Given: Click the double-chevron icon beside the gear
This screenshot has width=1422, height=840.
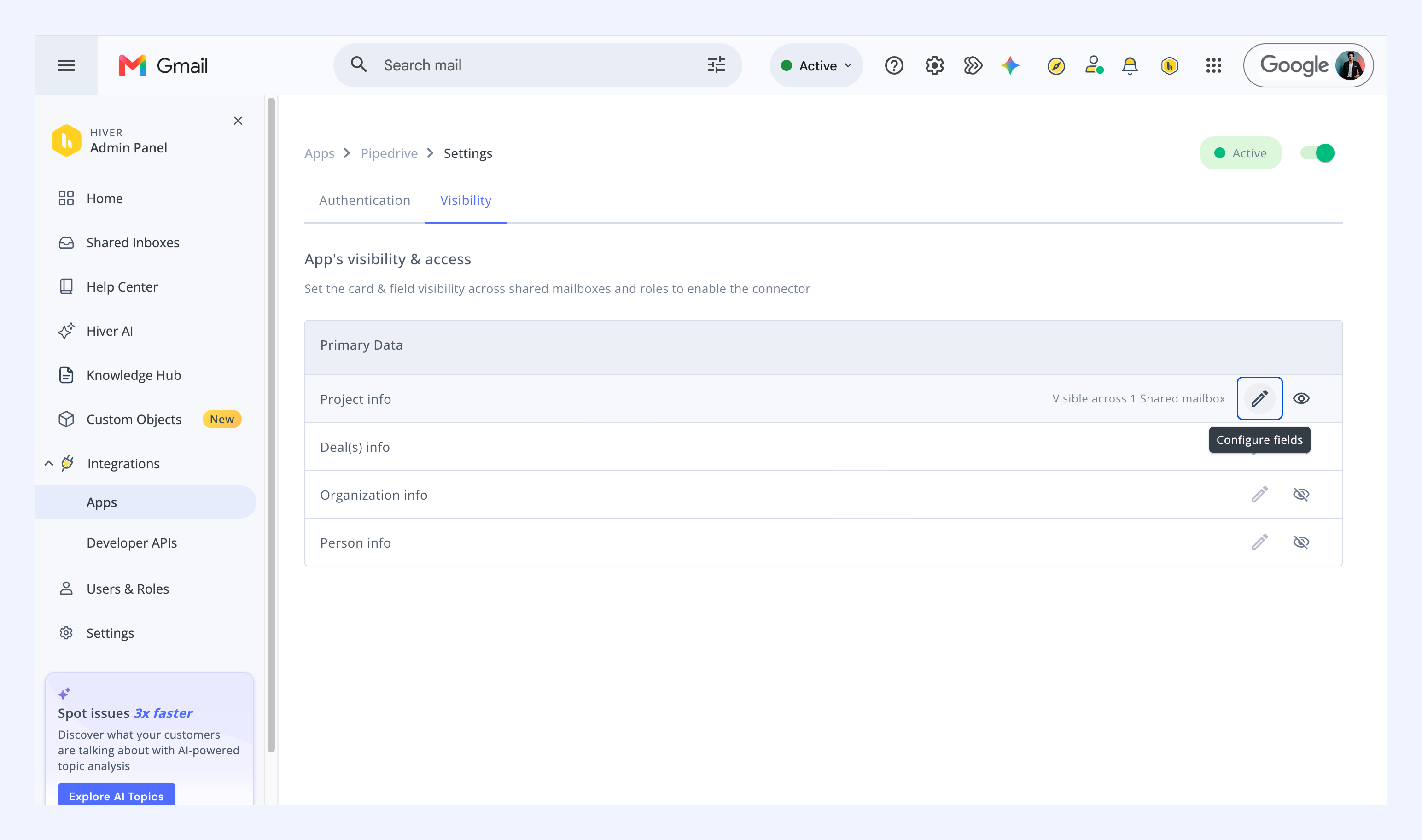Looking at the screenshot, I should click(973, 66).
